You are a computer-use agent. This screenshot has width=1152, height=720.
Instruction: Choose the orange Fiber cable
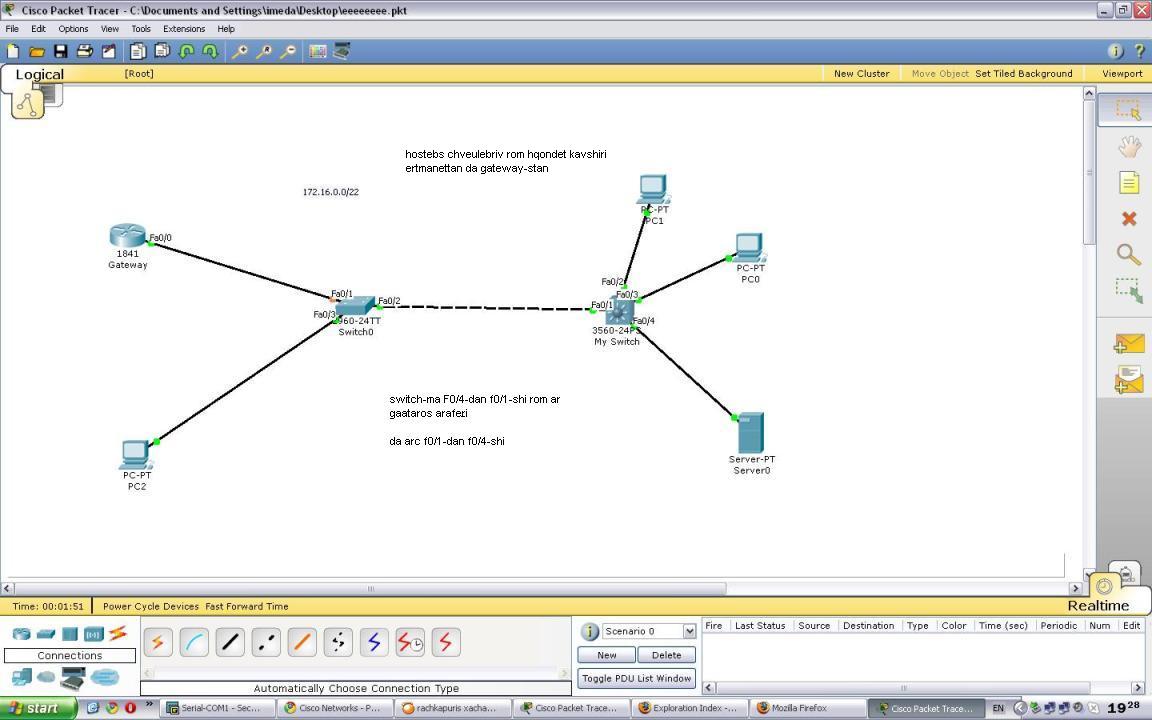click(302, 642)
